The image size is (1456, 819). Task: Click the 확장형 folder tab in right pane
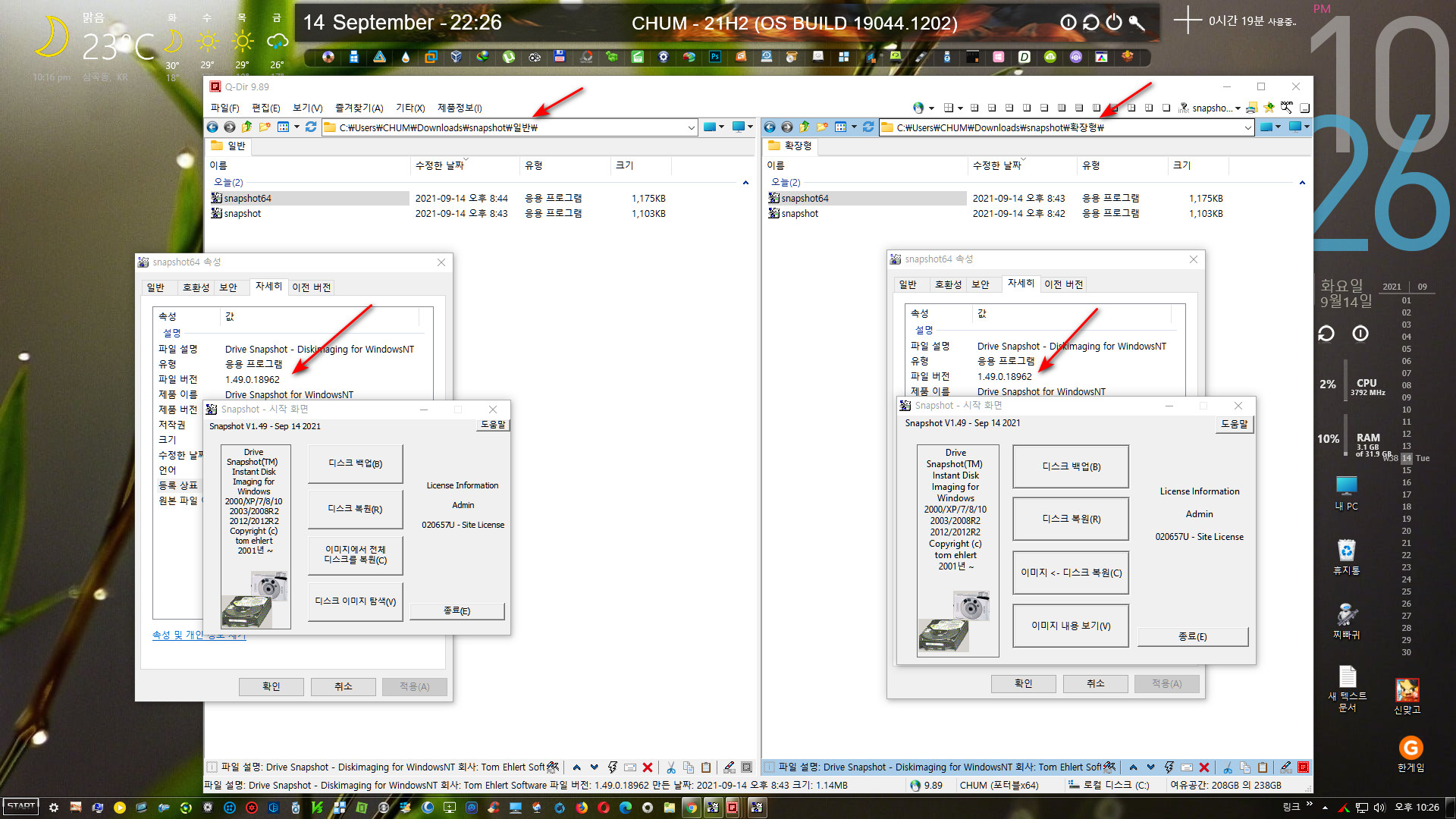tap(791, 146)
